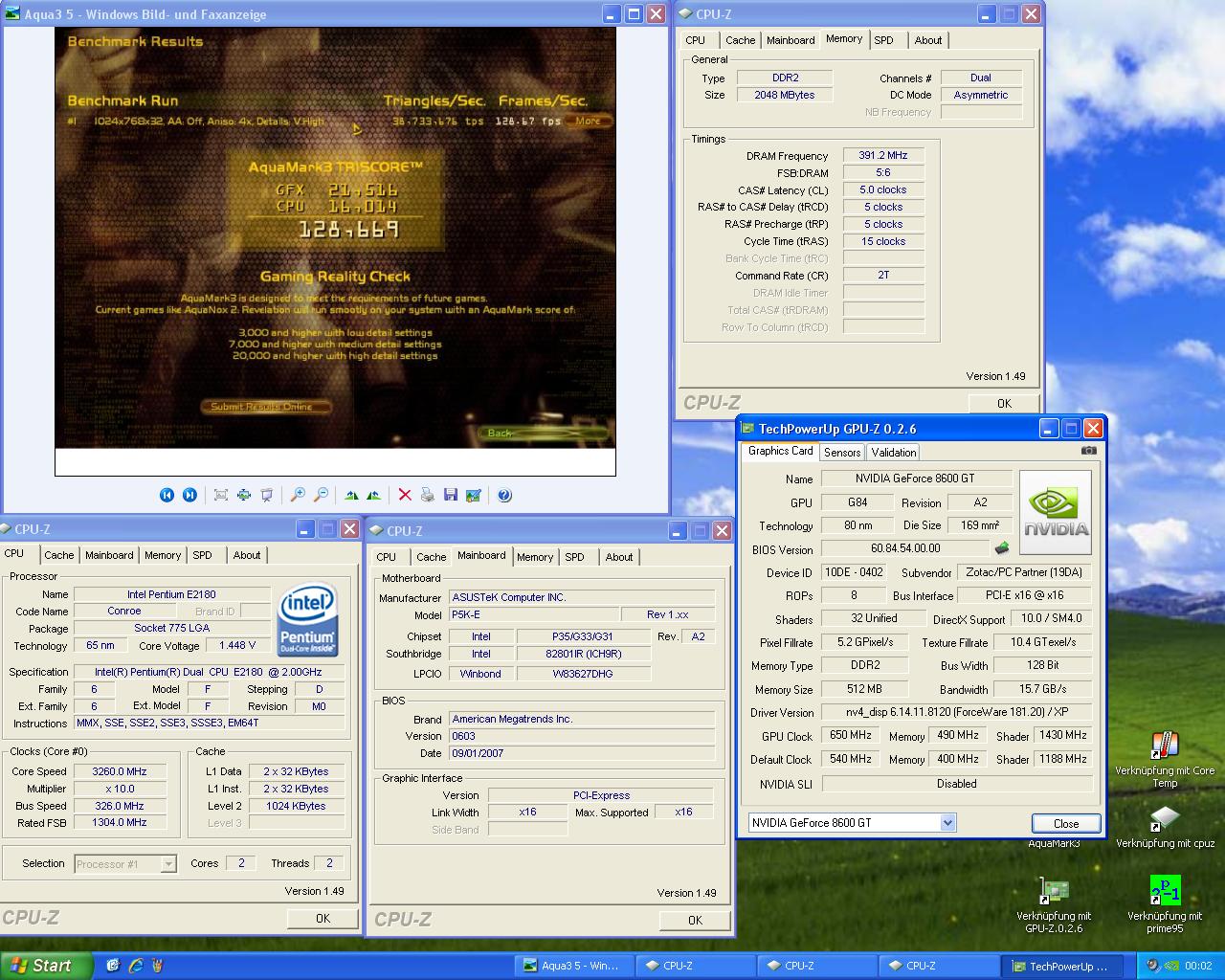
Task: Open About tab in the memory CPU-Z window
Action: (927, 40)
